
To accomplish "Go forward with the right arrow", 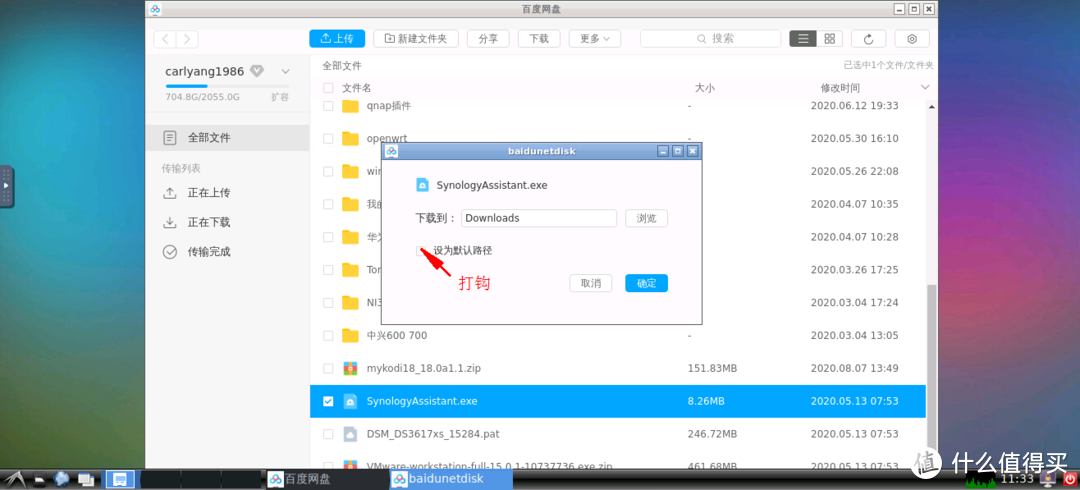I will [x=187, y=39].
